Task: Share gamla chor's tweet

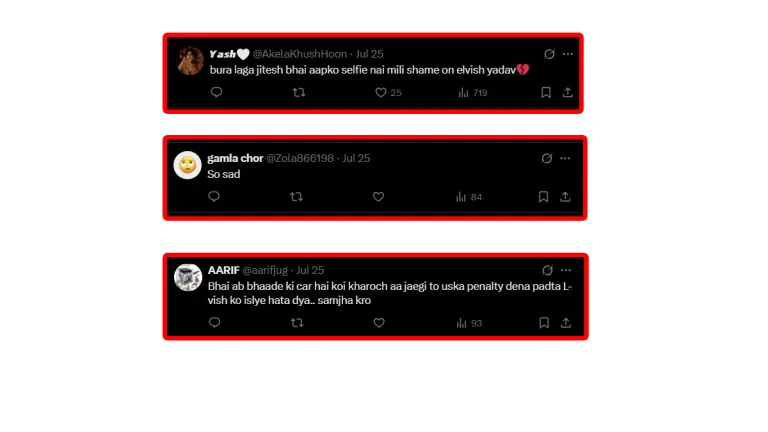Action: click(565, 197)
